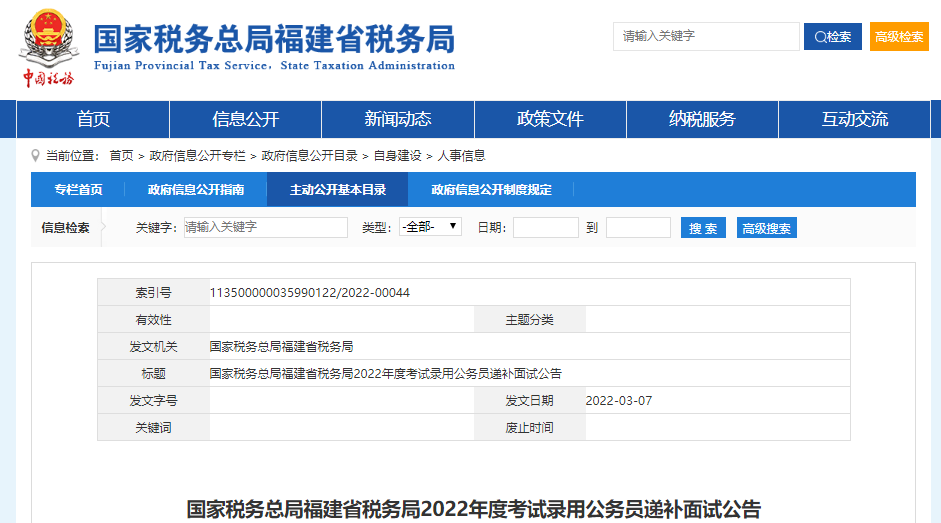Open the 政府信息公开制度规定 tab
The width and height of the screenshot is (941, 523).
coord(491,190)
